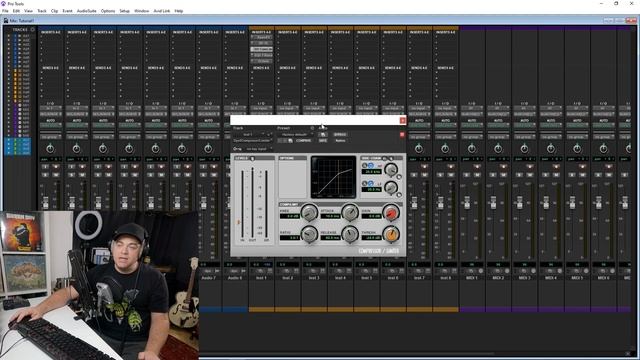Image resolution: width=640 pixels, height=360 pixels.
Task: Click the COMPARE button in the plug-in
Action: tap(303, 141)
